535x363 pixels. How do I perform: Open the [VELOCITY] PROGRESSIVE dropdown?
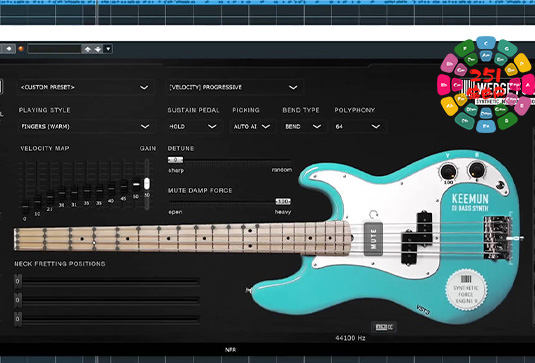234,87
